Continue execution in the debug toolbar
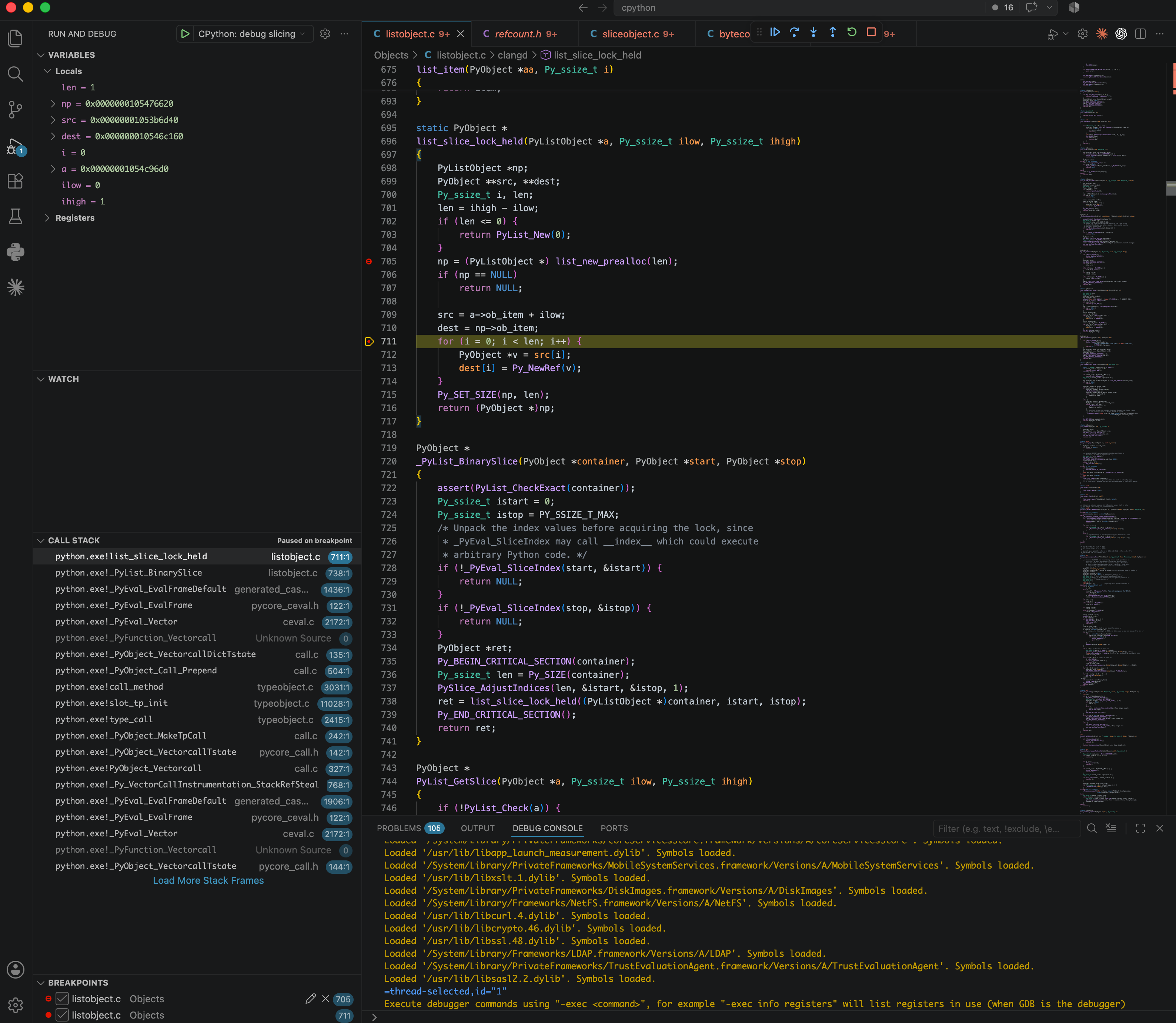 (775, 33)
